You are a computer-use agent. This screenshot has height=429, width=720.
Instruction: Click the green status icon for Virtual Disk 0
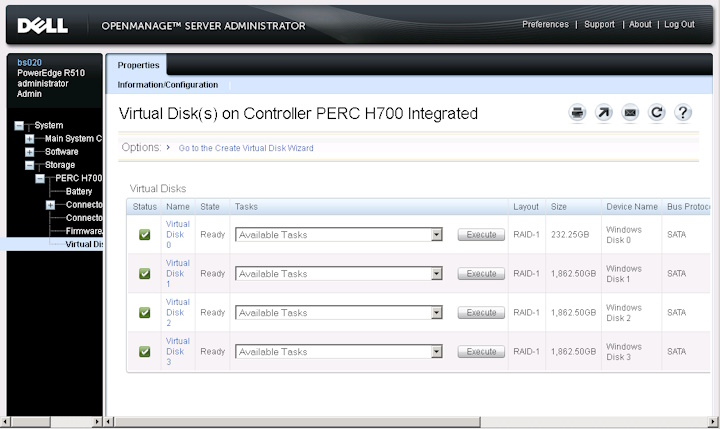point(144,235)
